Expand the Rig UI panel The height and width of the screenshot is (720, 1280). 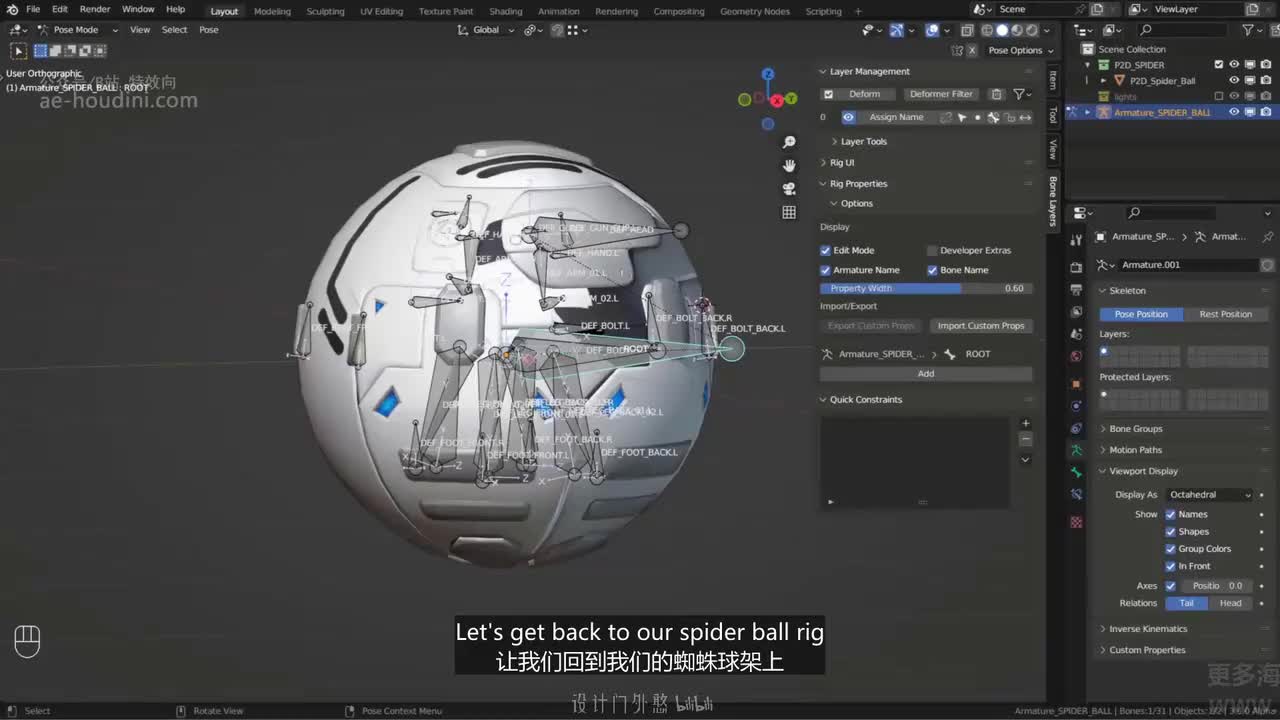pyautogui.click(x=842, y=162)
